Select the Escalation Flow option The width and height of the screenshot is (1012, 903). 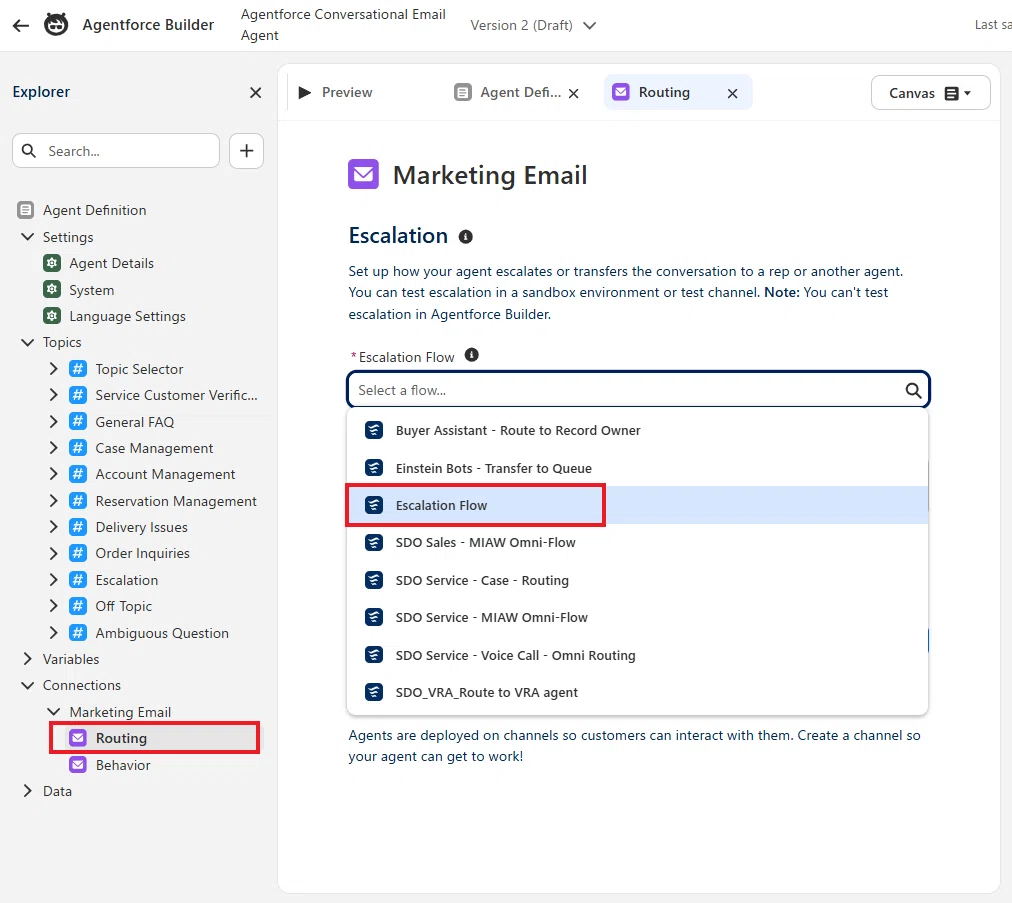click(x=637, y=505)
